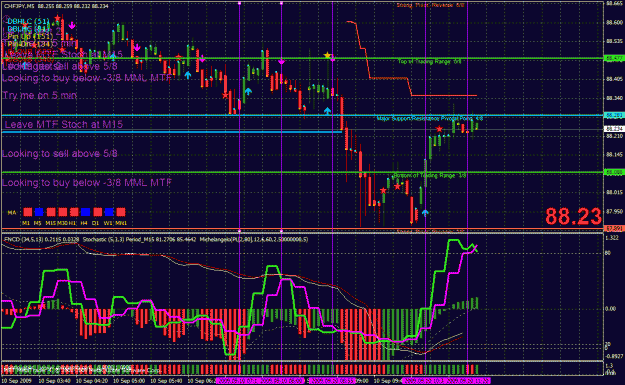Click the large red 88.23 price display

[573, 216]
